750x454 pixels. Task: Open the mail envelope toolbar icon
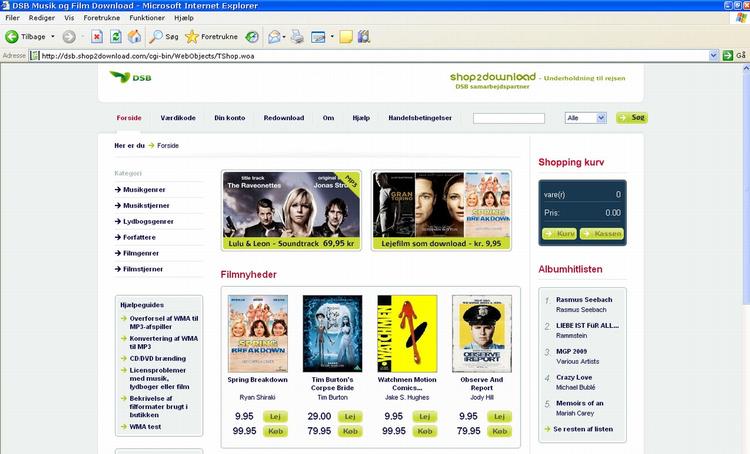(x=274, y=37)
